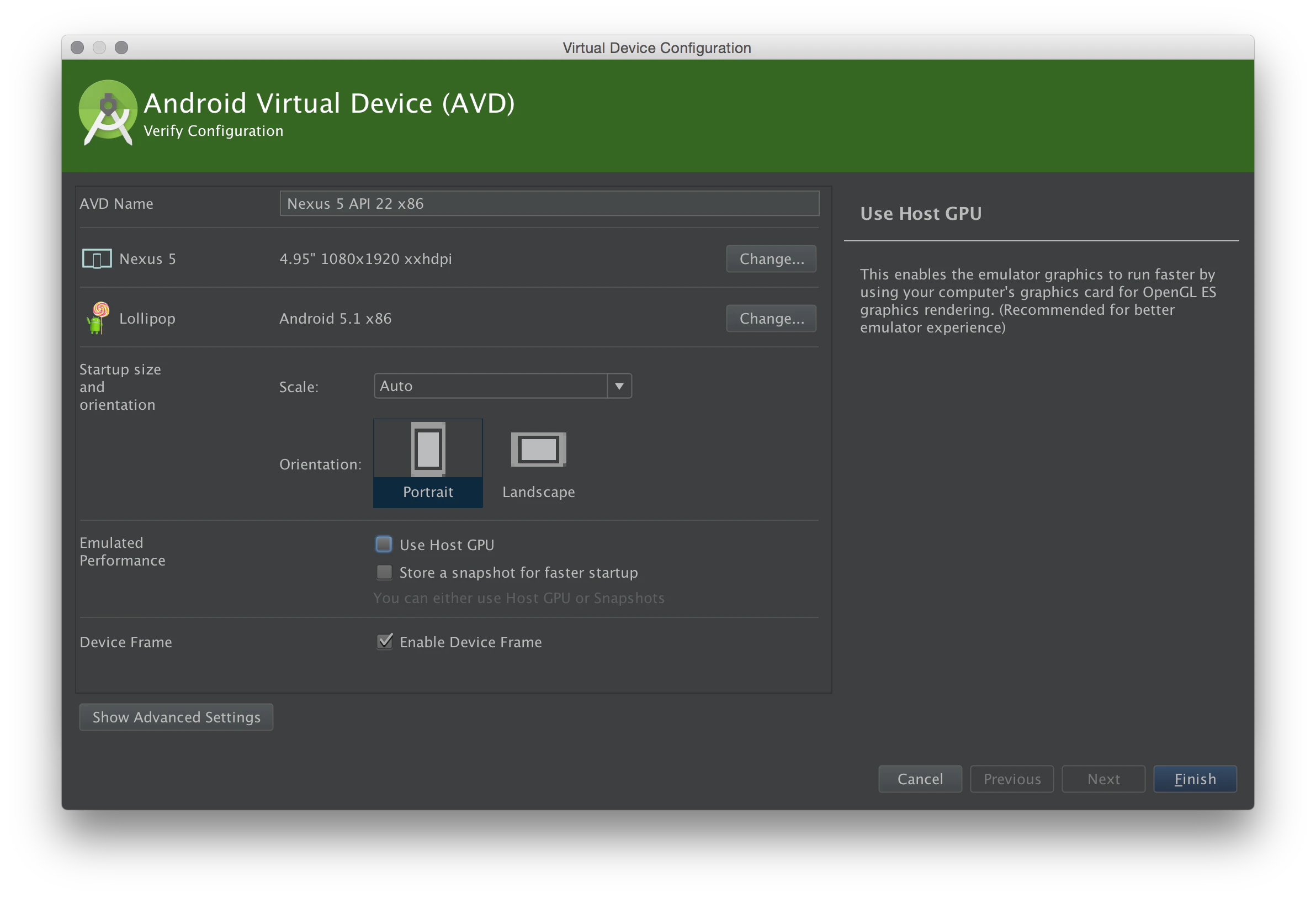Select the Portrait orientation option
Viewport: 1316px width, 898px height.
[x=428, y=463]
